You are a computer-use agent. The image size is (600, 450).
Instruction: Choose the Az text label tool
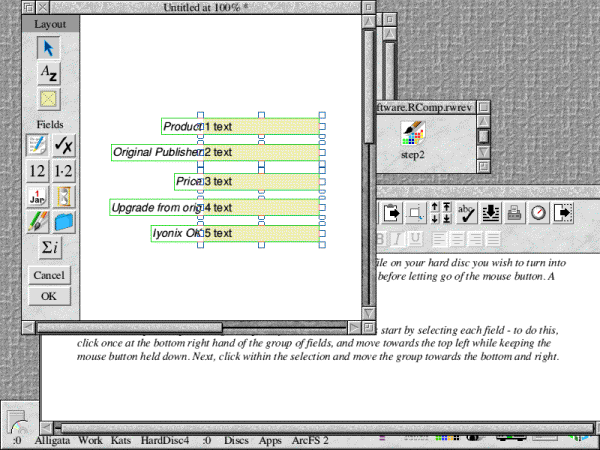point(48,72)
